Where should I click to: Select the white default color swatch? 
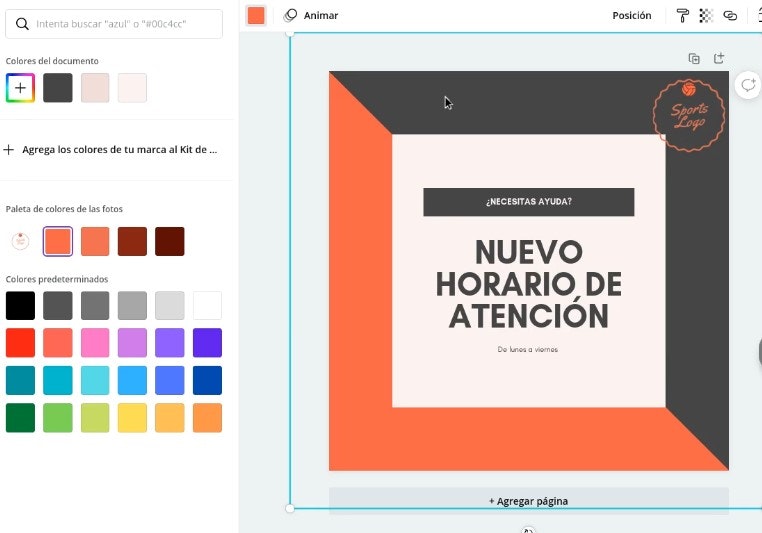208,306
